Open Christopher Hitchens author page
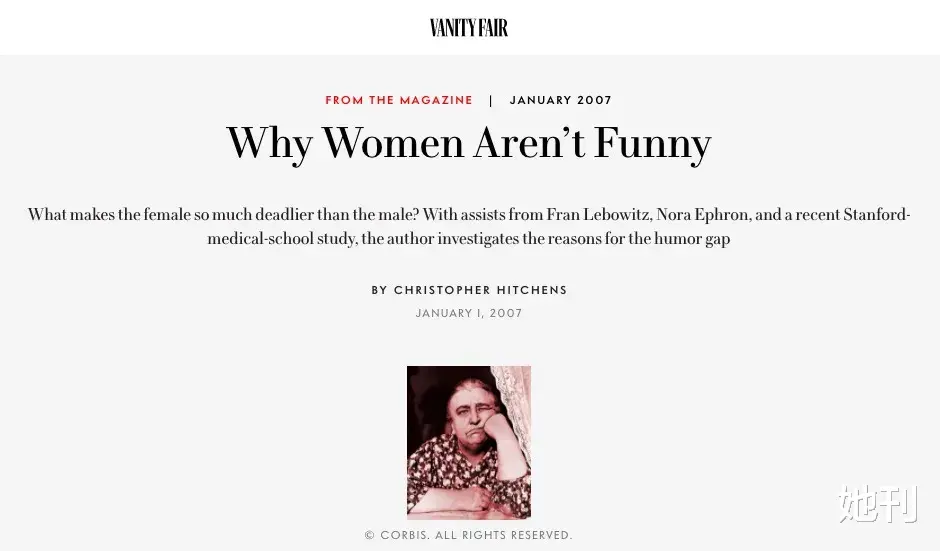The height and width of the screenshot is (551, 940). 481,290
